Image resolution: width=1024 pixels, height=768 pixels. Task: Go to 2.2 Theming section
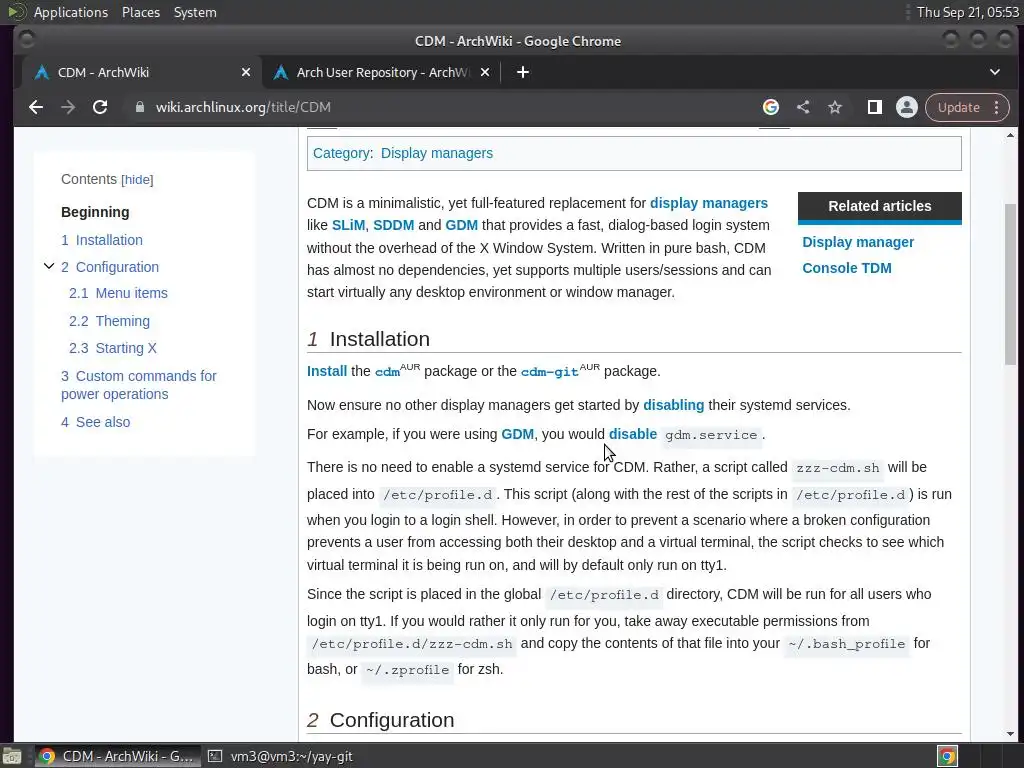[109, 321]
